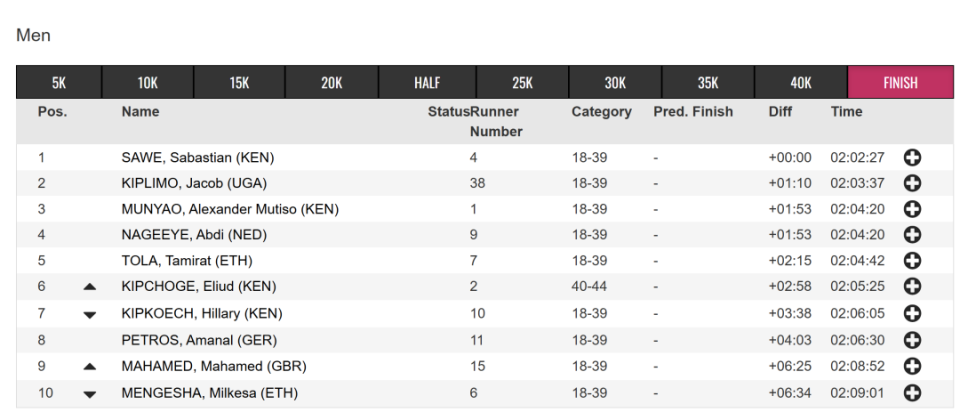Click down arrow beside KIPKOECH position

[x=89, y=315]
